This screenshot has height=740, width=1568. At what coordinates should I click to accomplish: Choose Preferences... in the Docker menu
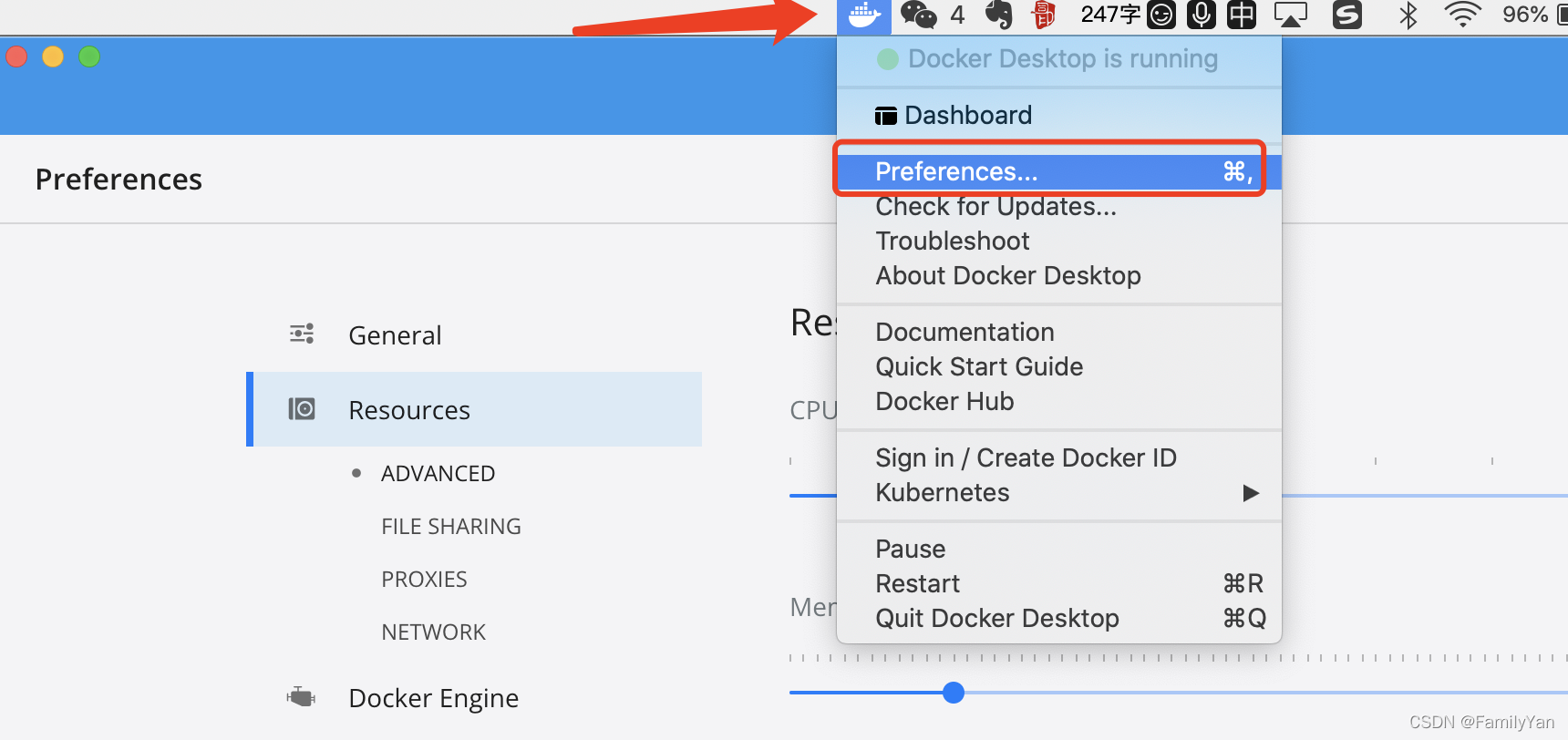point(1059,171)
